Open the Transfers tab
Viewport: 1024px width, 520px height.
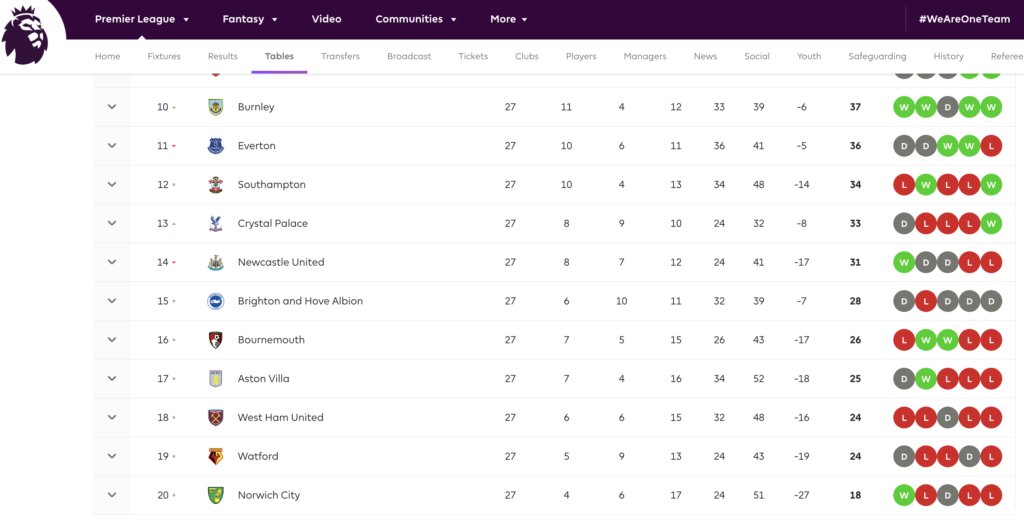[x=340, y=56]
